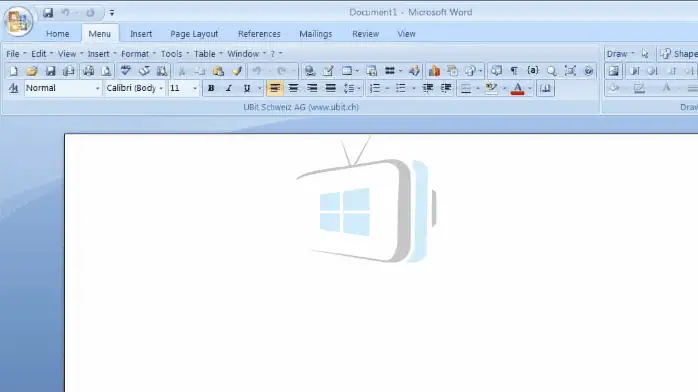Image resolution: width=698 pixels, height=392 pixels.
Task: Open the classic Insert dropdown menu
Action: pos(101,54)
